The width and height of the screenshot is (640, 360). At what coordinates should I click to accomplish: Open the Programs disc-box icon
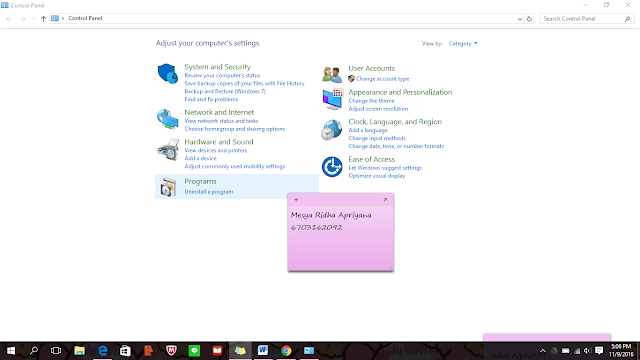168,187
